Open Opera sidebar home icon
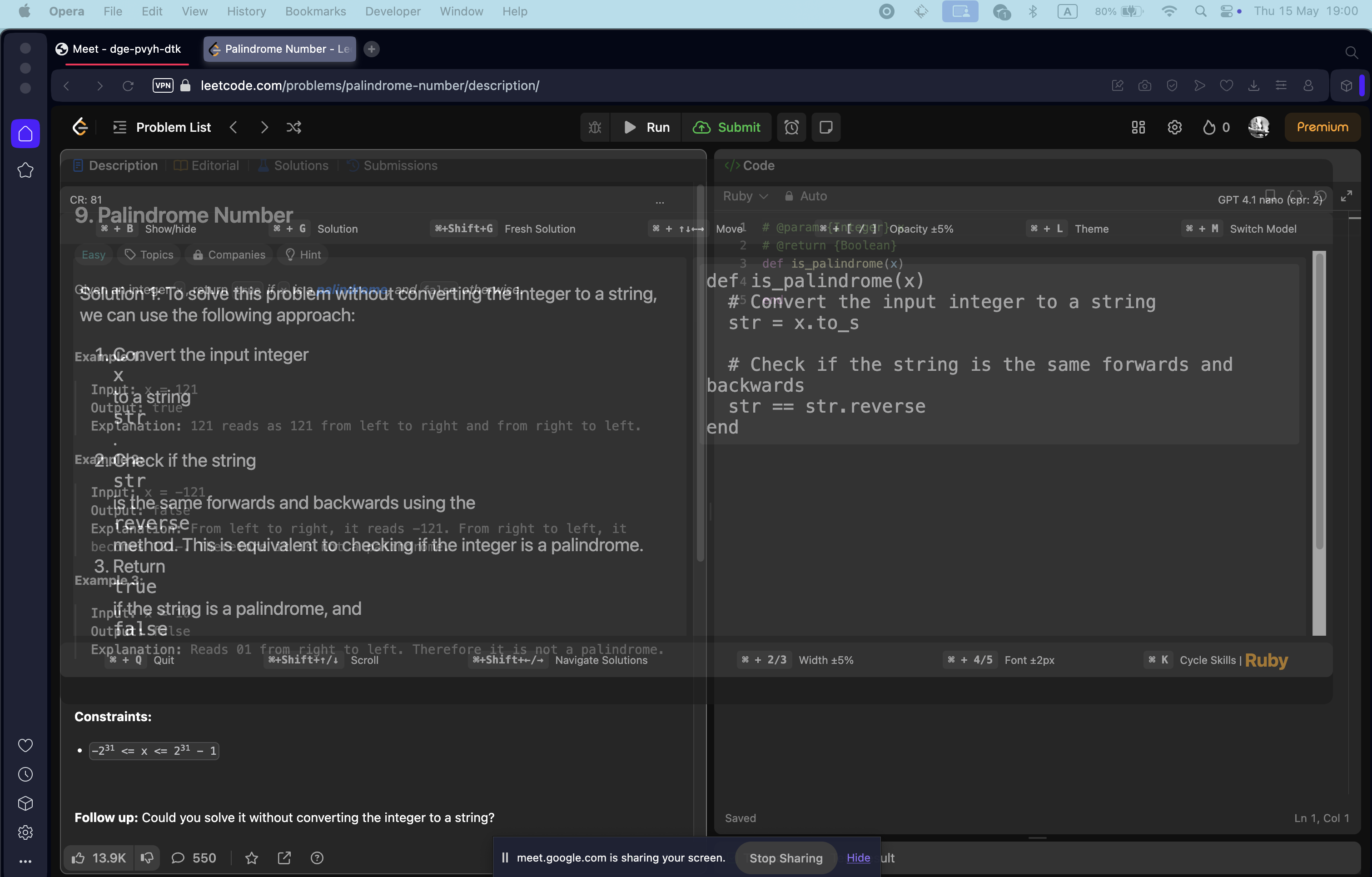Screen dimensions: 1372x877 (x=25, y=133)
